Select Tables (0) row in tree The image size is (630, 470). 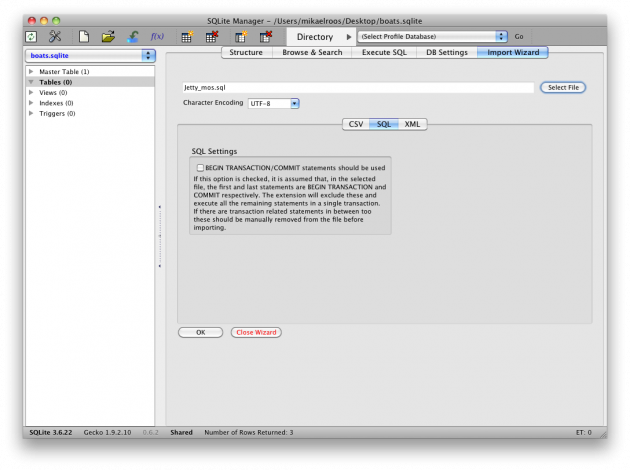click(x=90, y=82)
